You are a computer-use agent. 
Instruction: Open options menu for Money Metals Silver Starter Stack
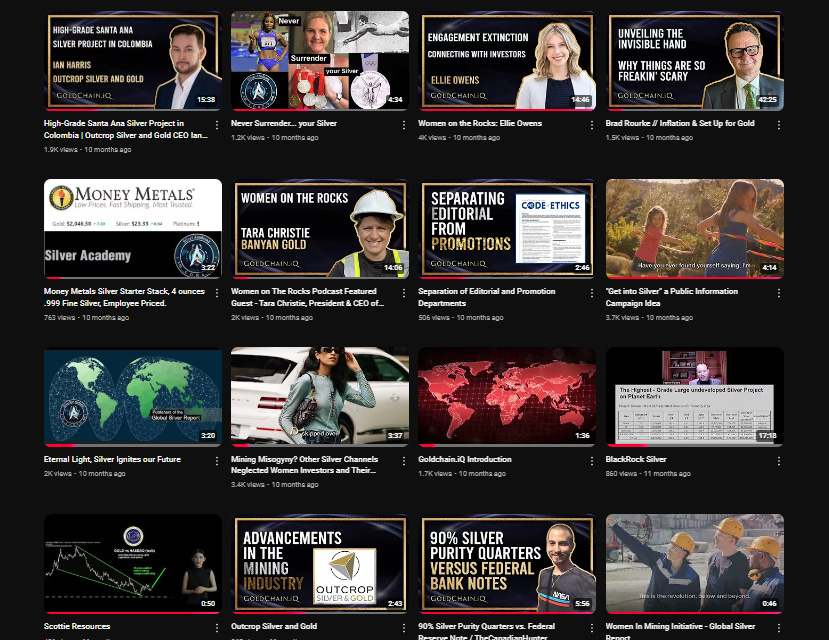pos(217,293)
